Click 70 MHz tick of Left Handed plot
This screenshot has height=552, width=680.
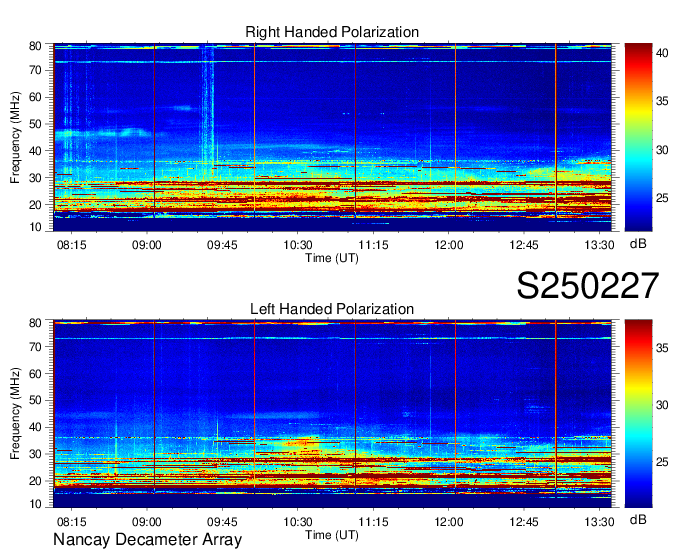(35, 347)
